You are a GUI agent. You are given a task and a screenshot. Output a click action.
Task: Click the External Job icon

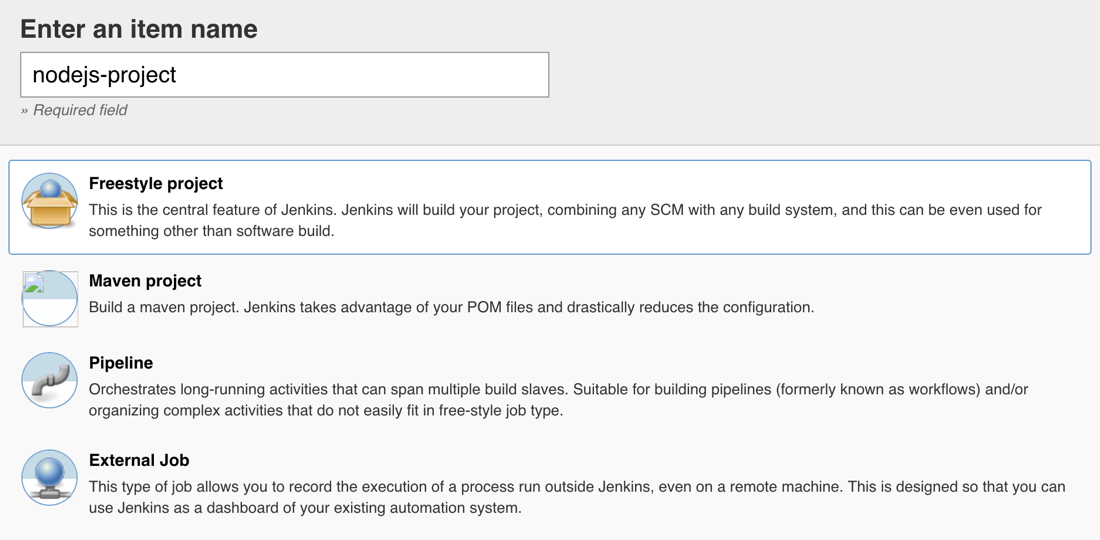click(x=49, y=477)
